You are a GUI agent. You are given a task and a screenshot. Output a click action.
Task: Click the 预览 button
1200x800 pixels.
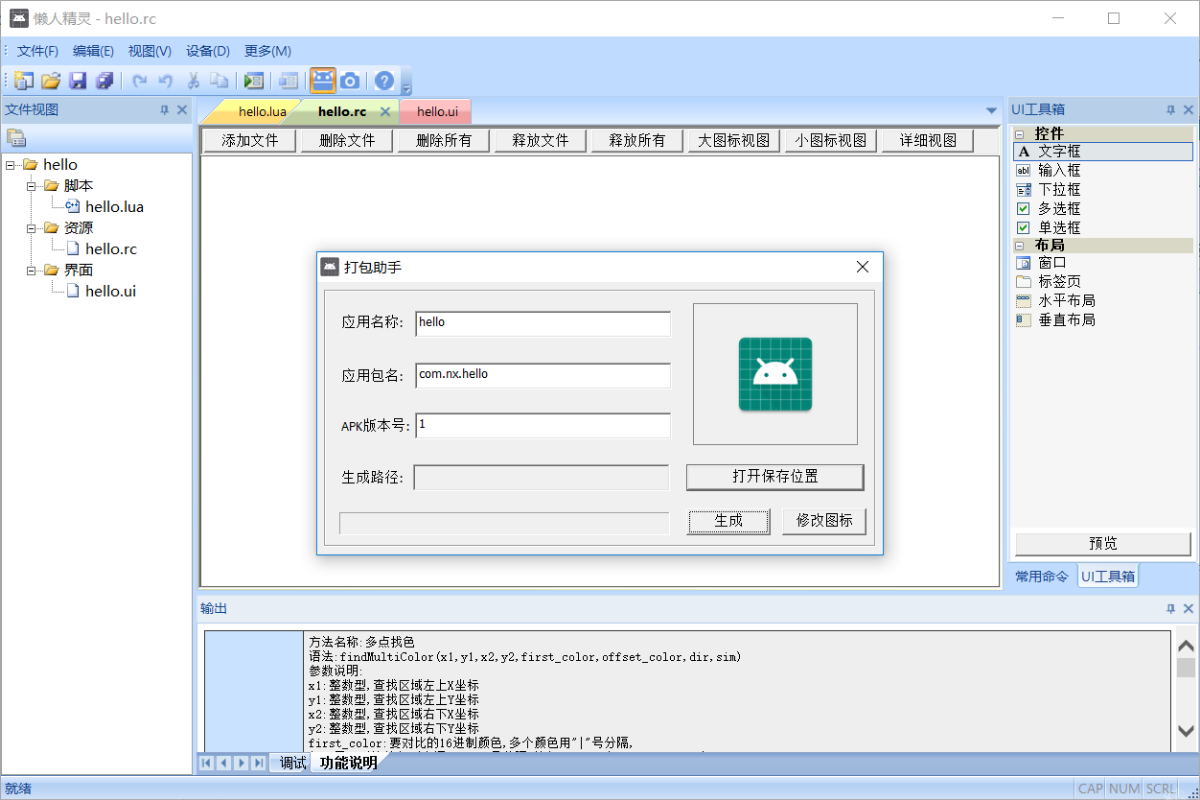(1103, 543)
